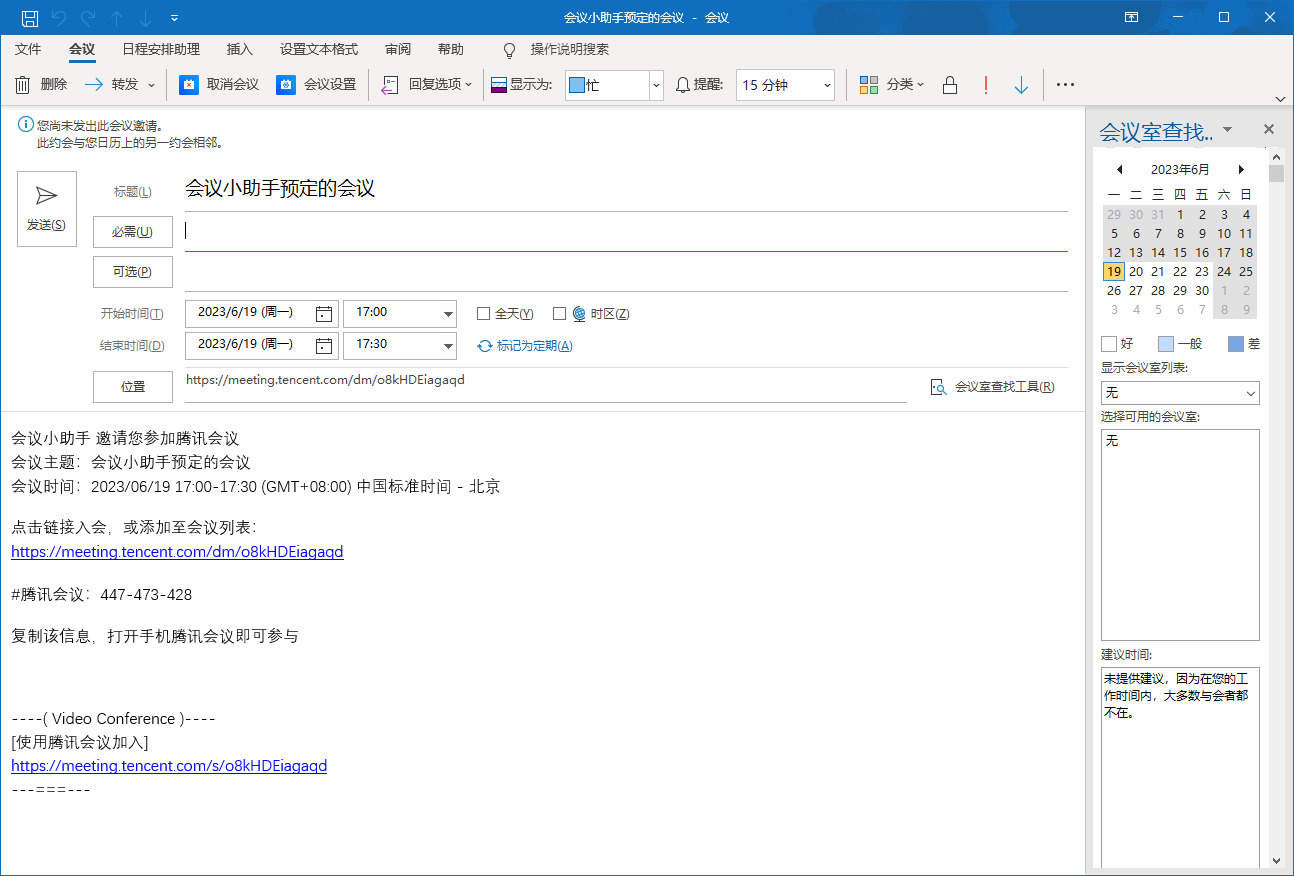
Task: Click the Private lock icon
Action: 950,85
